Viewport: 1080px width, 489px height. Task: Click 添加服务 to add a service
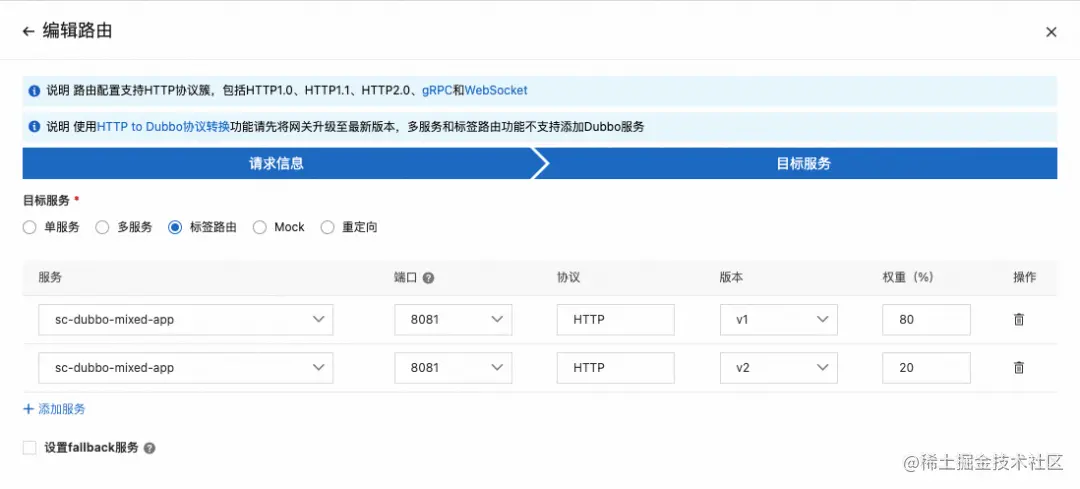click(54, 409)
